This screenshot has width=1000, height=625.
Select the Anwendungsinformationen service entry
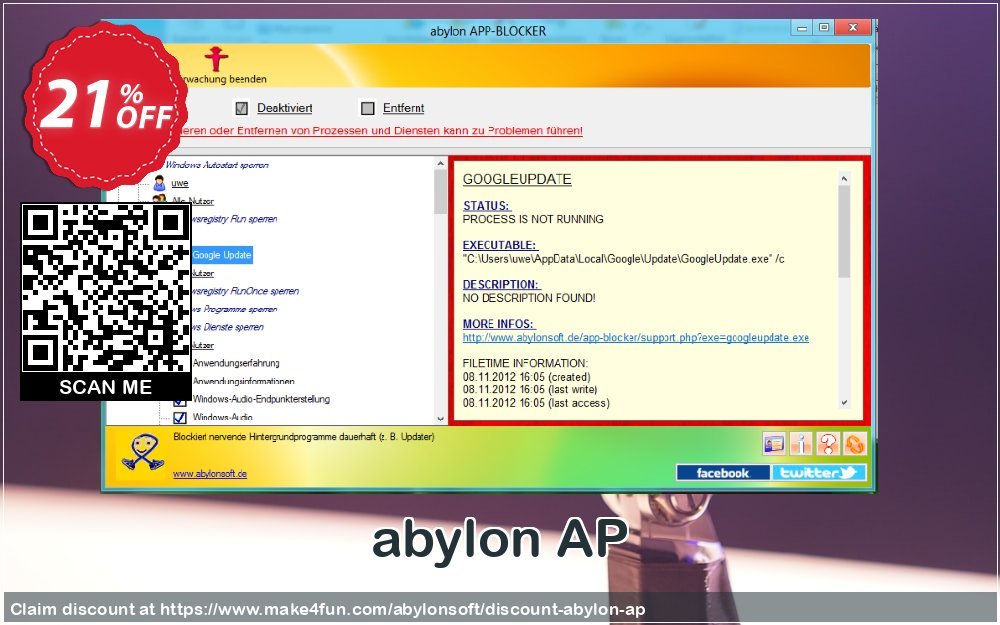point(244,381)
